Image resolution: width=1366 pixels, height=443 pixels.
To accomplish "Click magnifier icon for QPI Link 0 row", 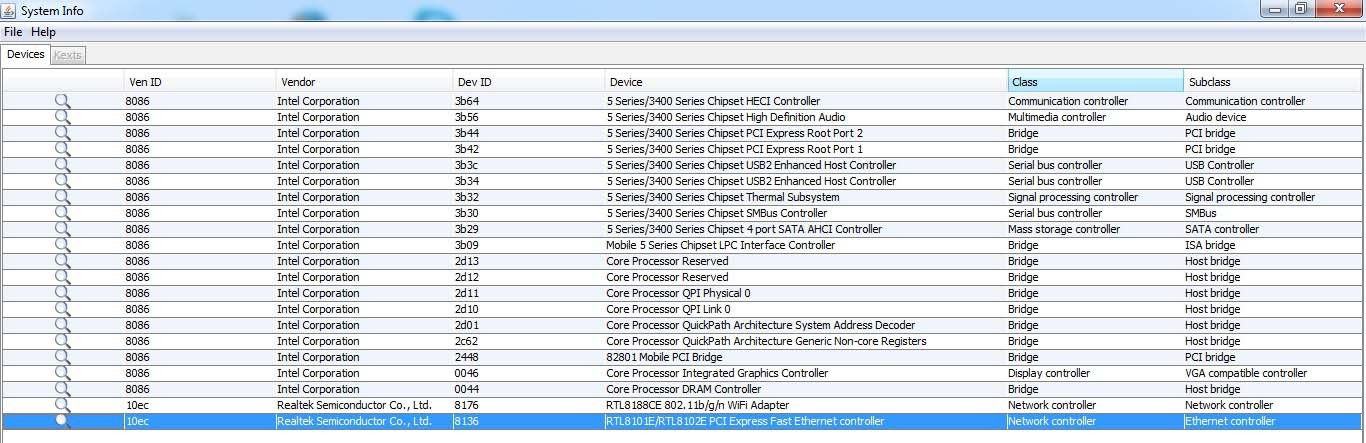I will click(63, 309).
